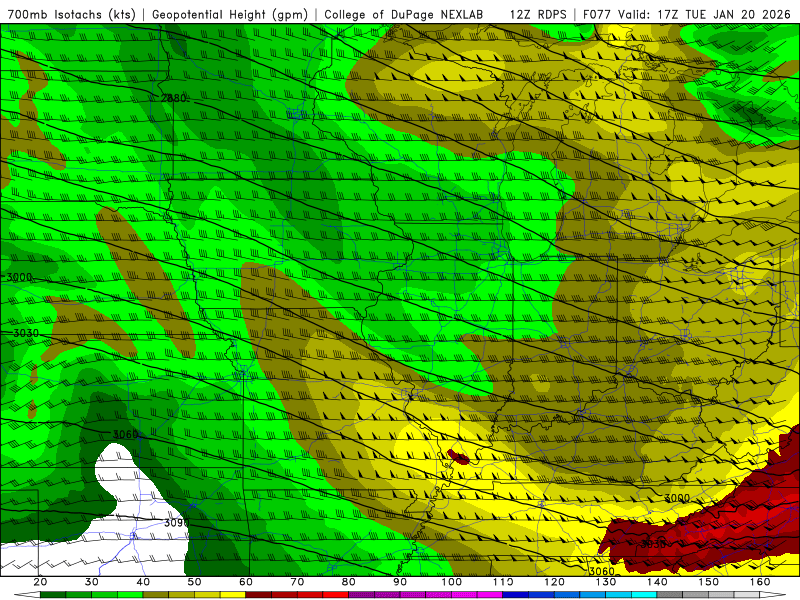Click the 90 value on the color scale
The image size is (800, 600).
pos(400,582)
